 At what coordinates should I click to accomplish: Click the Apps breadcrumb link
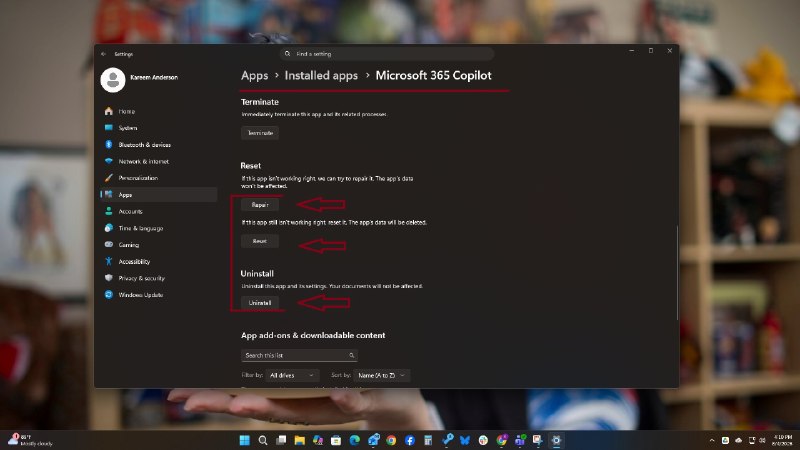[255, 76]
